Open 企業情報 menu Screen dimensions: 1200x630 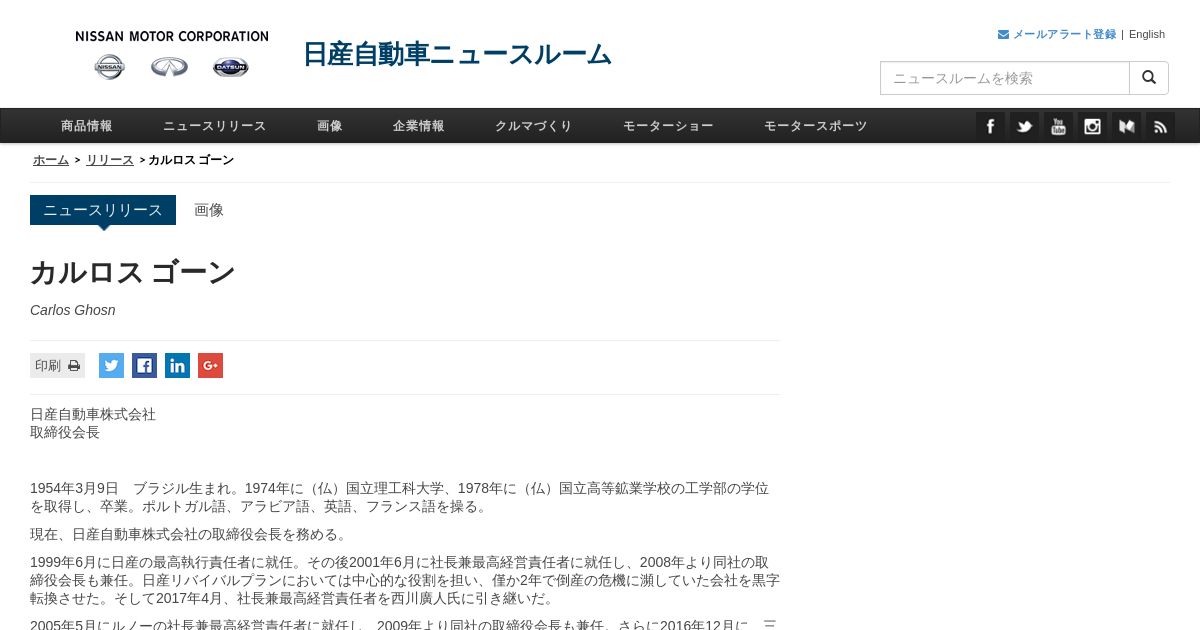418,126
